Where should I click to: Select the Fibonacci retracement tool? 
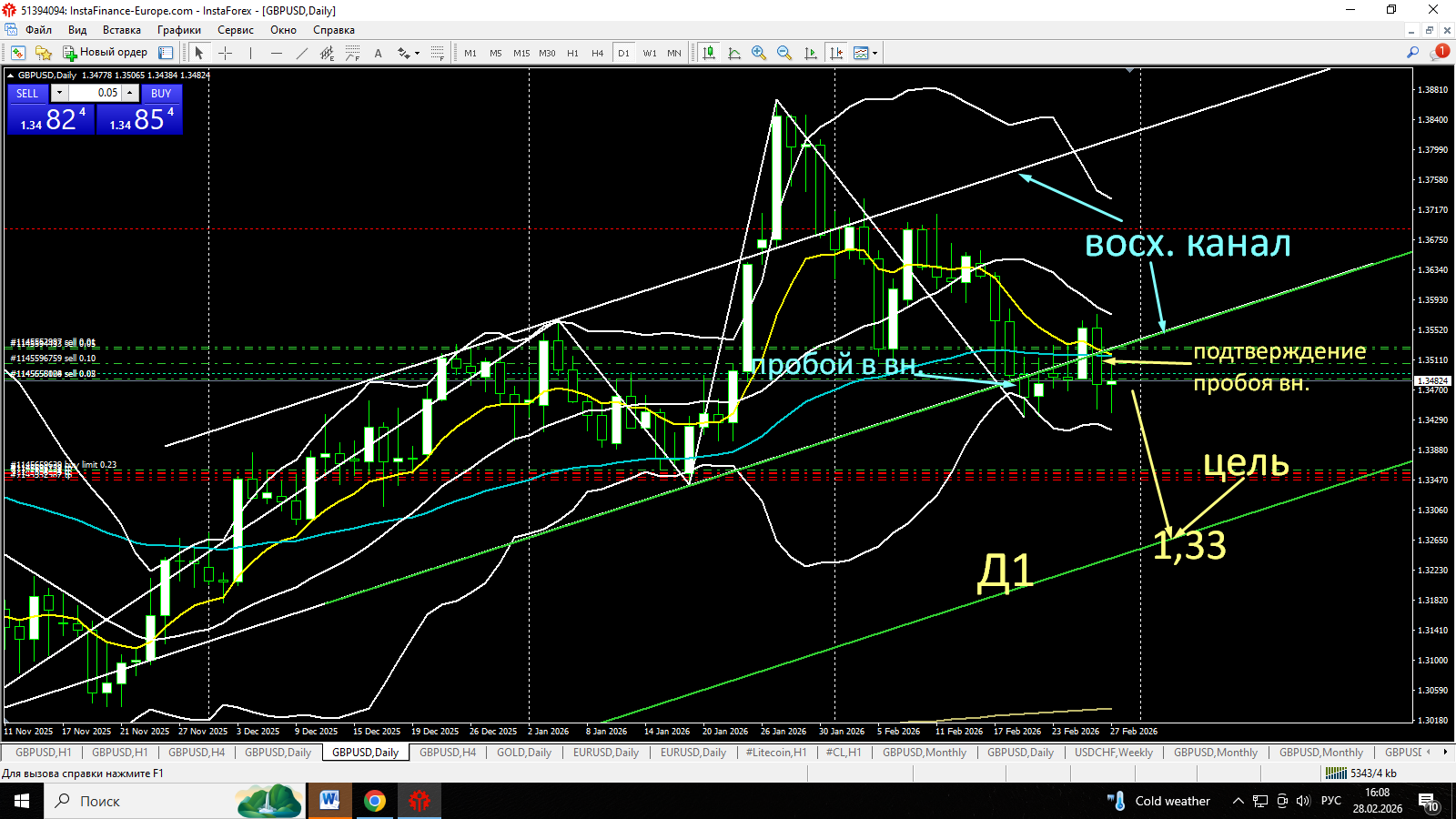(x=352, y=53)
